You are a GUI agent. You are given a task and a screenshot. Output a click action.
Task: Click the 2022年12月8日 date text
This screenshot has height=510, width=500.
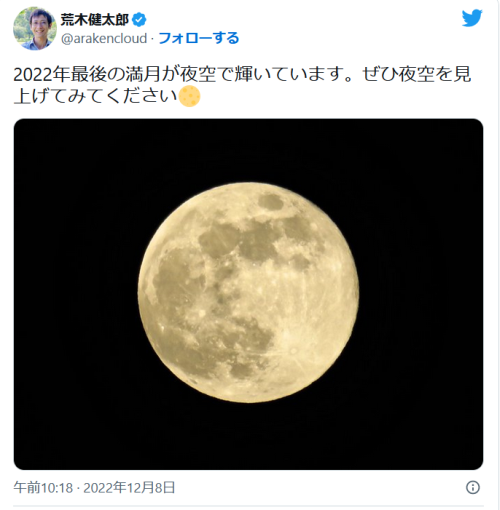[x=129, y=488]
